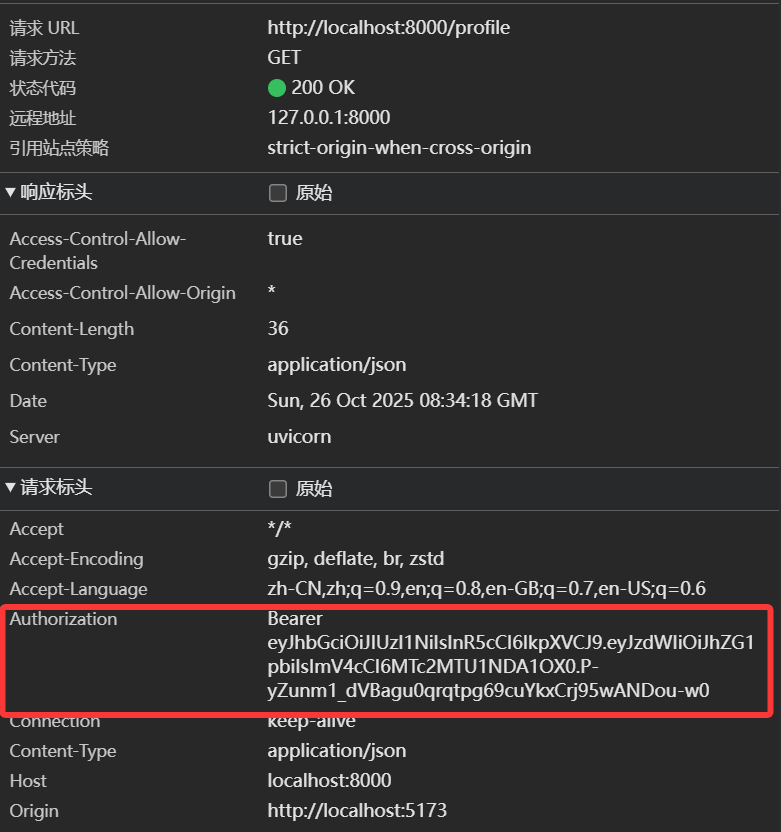
Task: Click the GET request method value
Action: click(284, 58)
